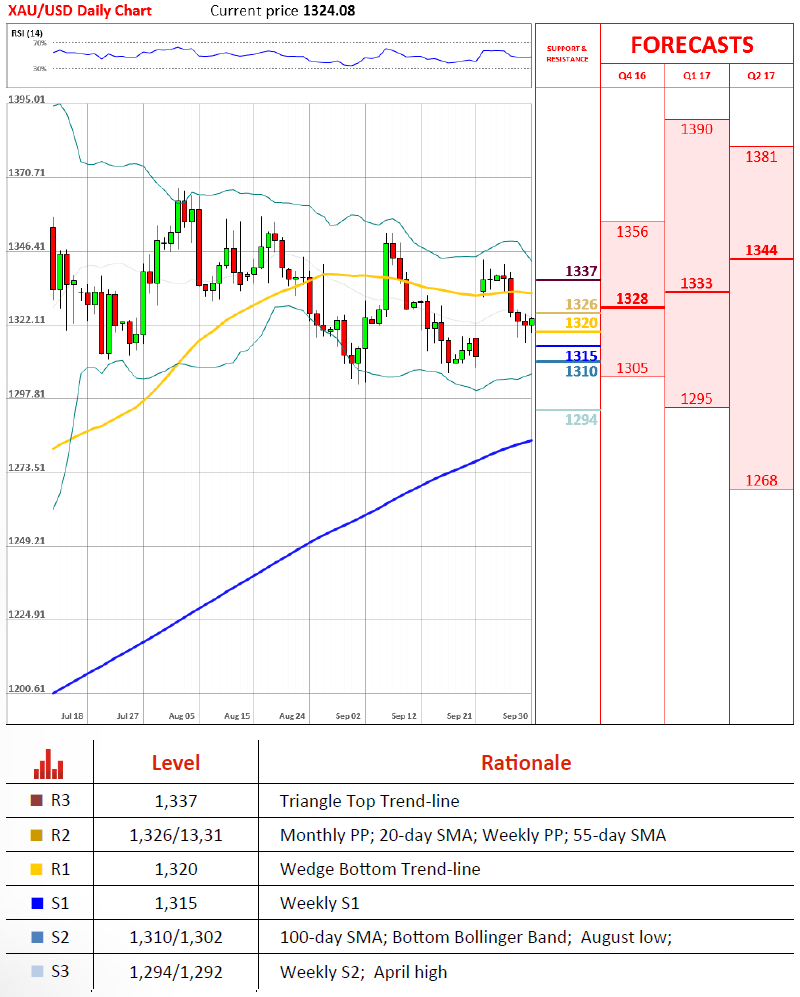Image resolution: width=800 pixels, height=997 pixels.
Task: Click the S2 level value 1,310/1,302
Action: (x=176, y=937)
